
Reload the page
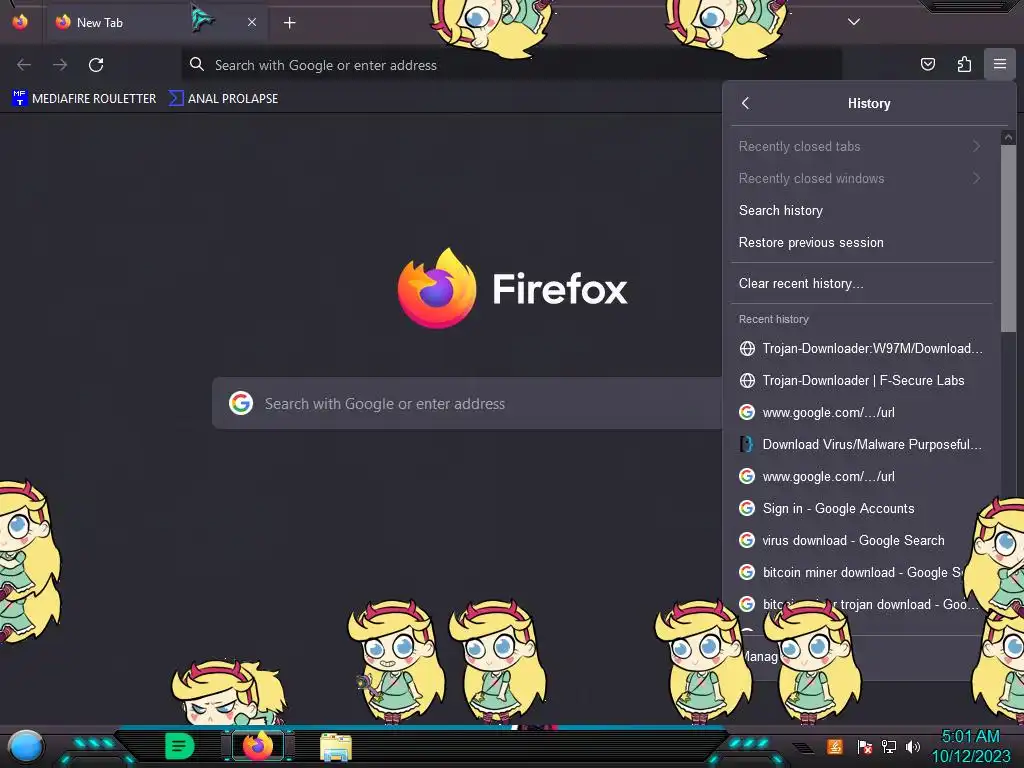pyautogui.click(x=96, y=65)
